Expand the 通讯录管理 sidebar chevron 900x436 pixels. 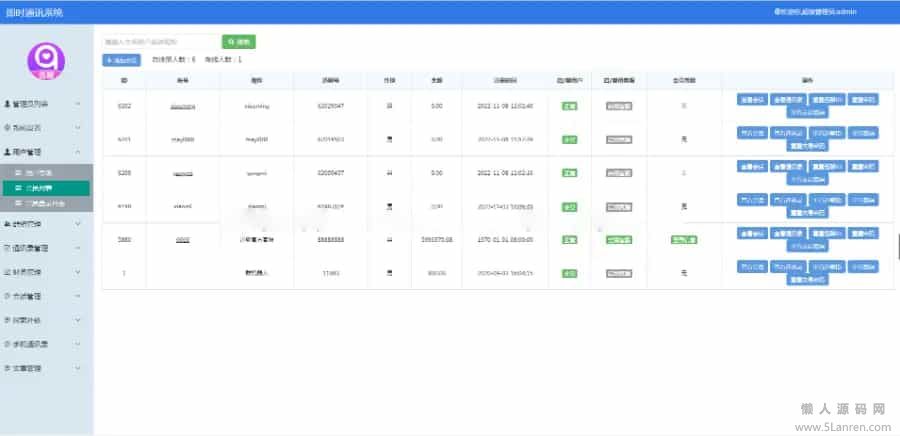click(x=78, y=248)
